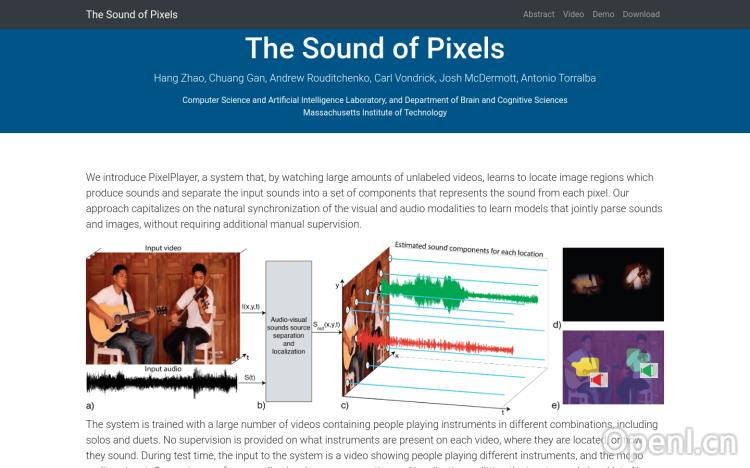Click the paragraph starting 'The system is trained'
This screenshot has width=750, height=468.
372,445
